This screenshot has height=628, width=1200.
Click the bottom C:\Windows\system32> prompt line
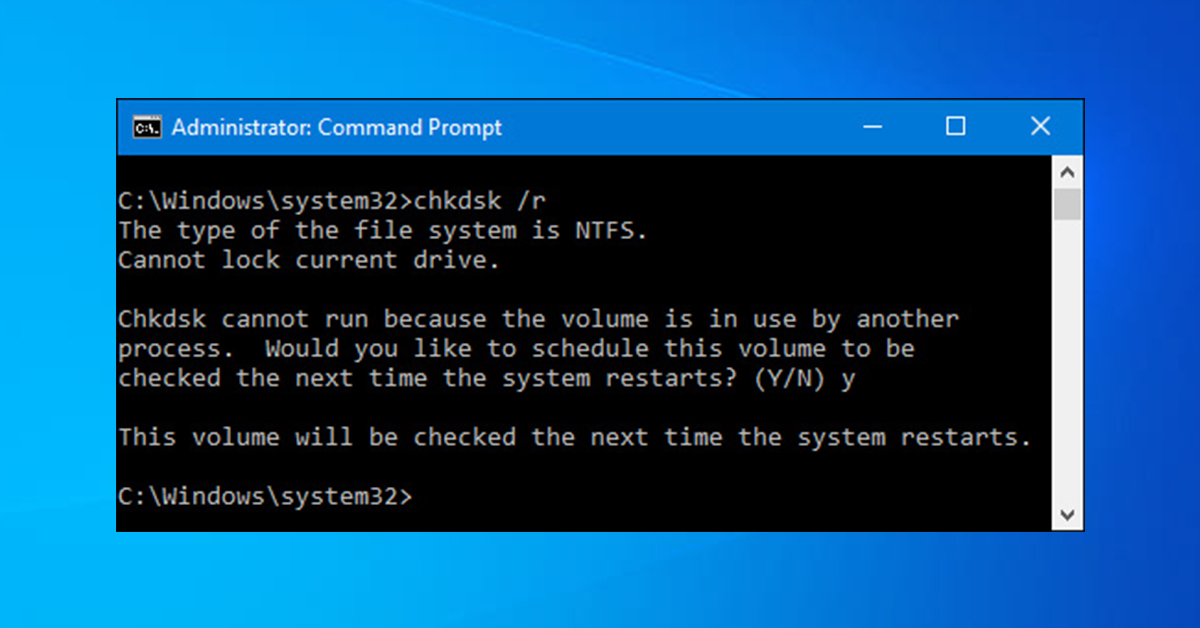tap(265, 496)
